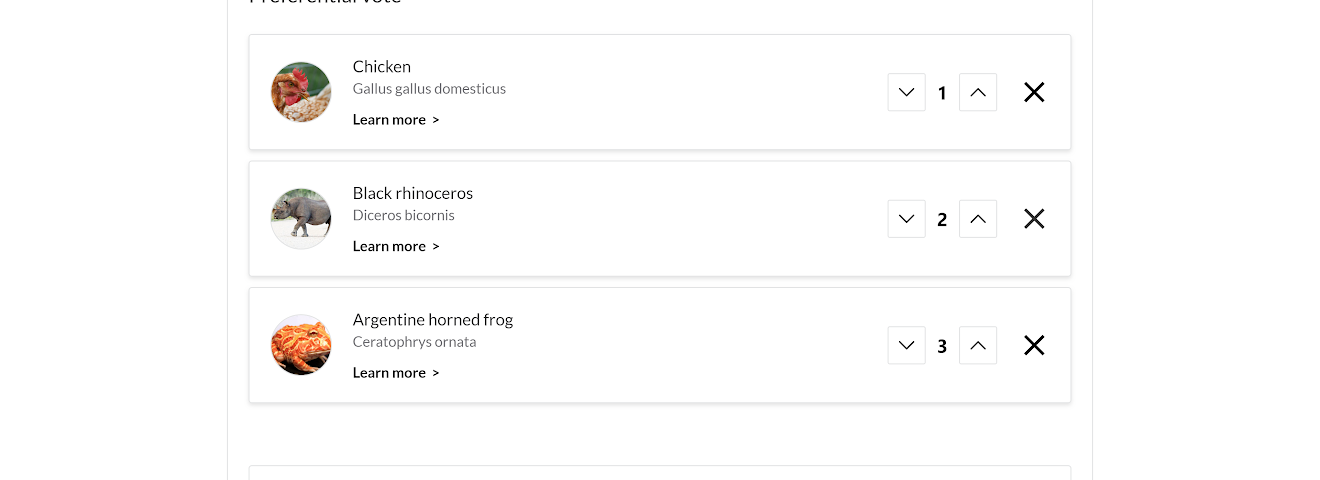1320x480 pixels.
Task: Open Learn more link for Black rhinoceros
Action: tap(396, 246)
